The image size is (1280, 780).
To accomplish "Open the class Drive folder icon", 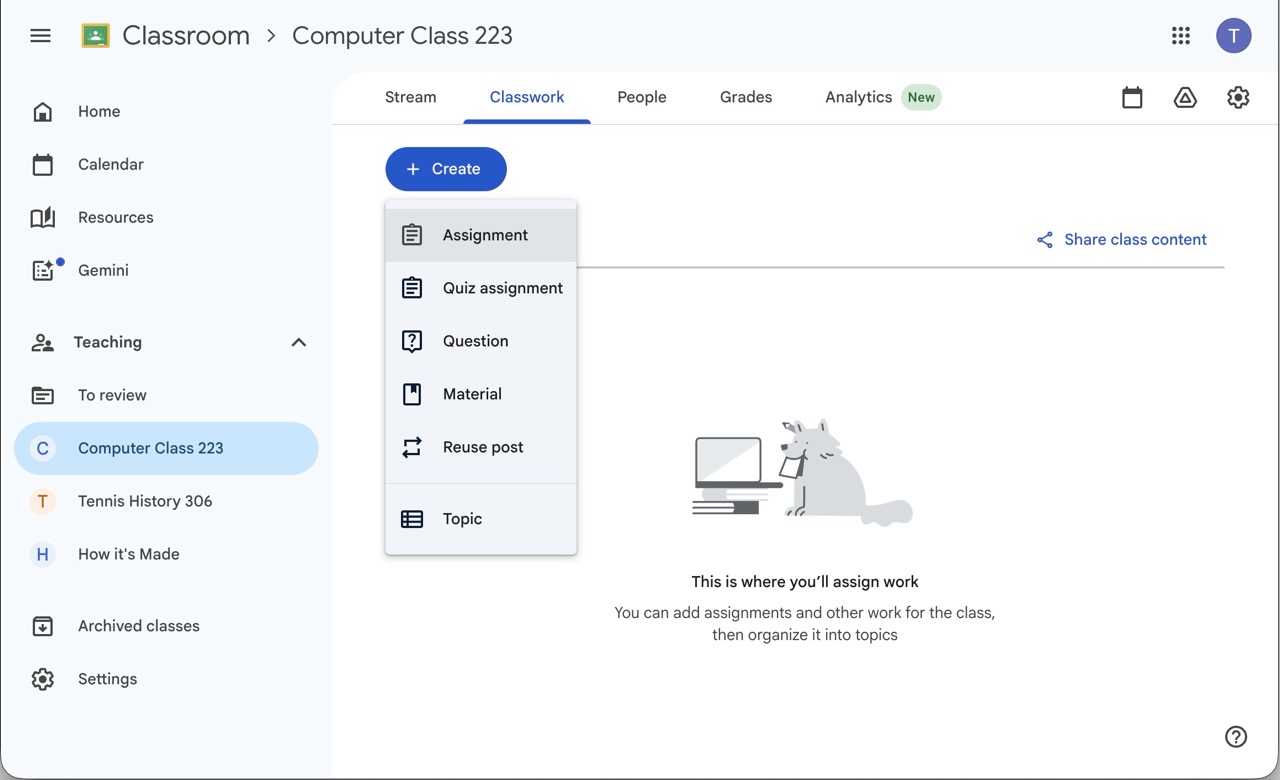I will coord(1185,97).
